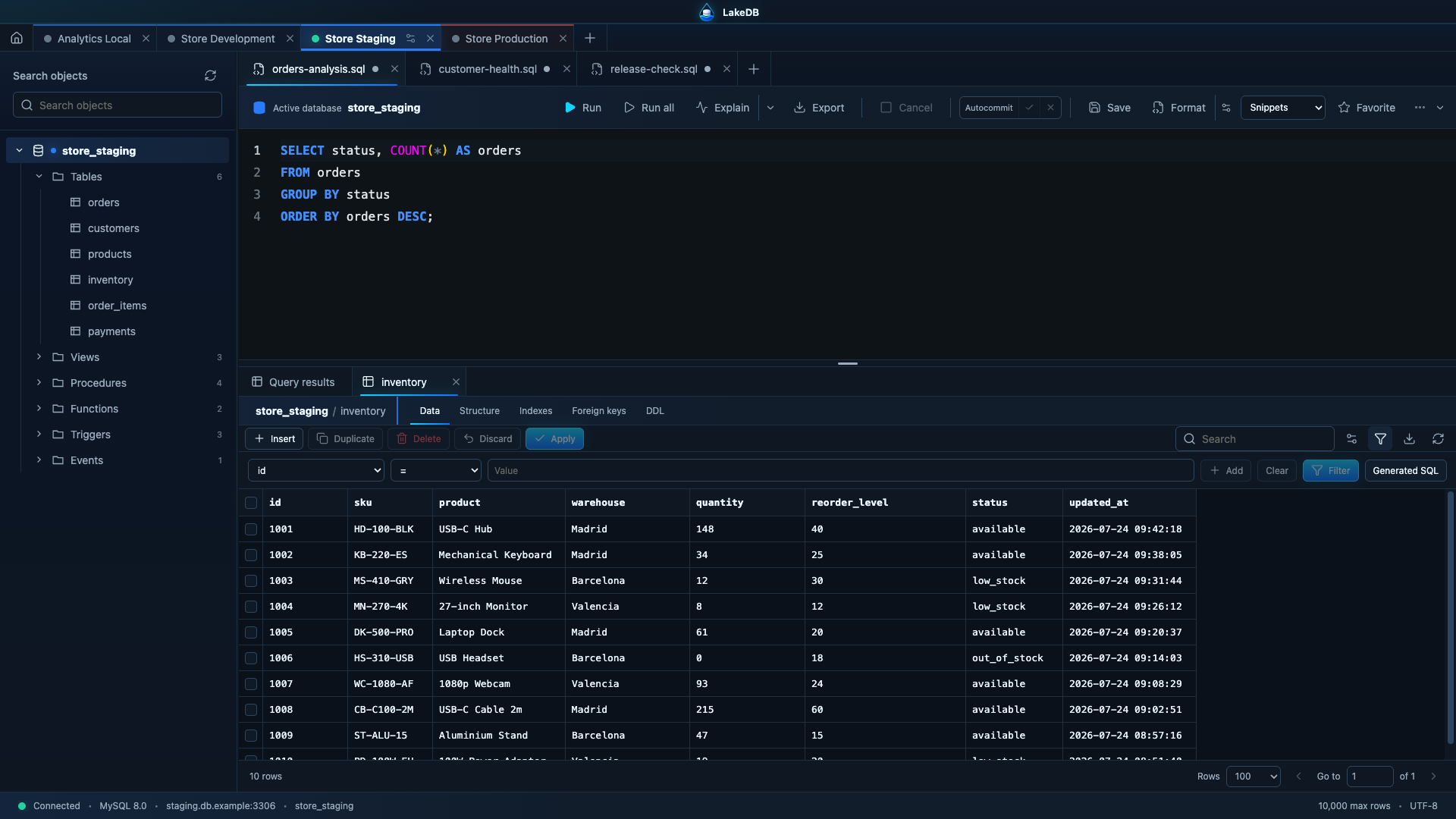
Task: Open the filter column dropdown showing id
Action: (x=316, y=471)
